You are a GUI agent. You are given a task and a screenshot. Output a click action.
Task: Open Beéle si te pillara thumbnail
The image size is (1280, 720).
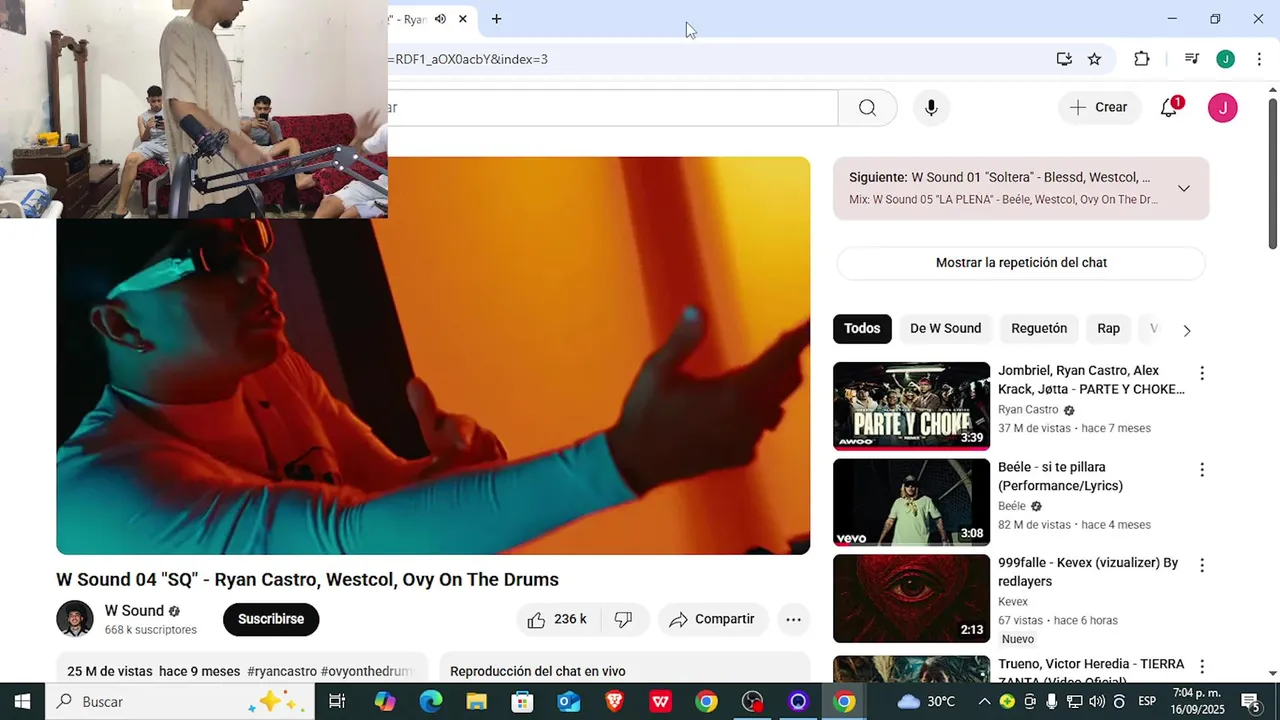911,502
